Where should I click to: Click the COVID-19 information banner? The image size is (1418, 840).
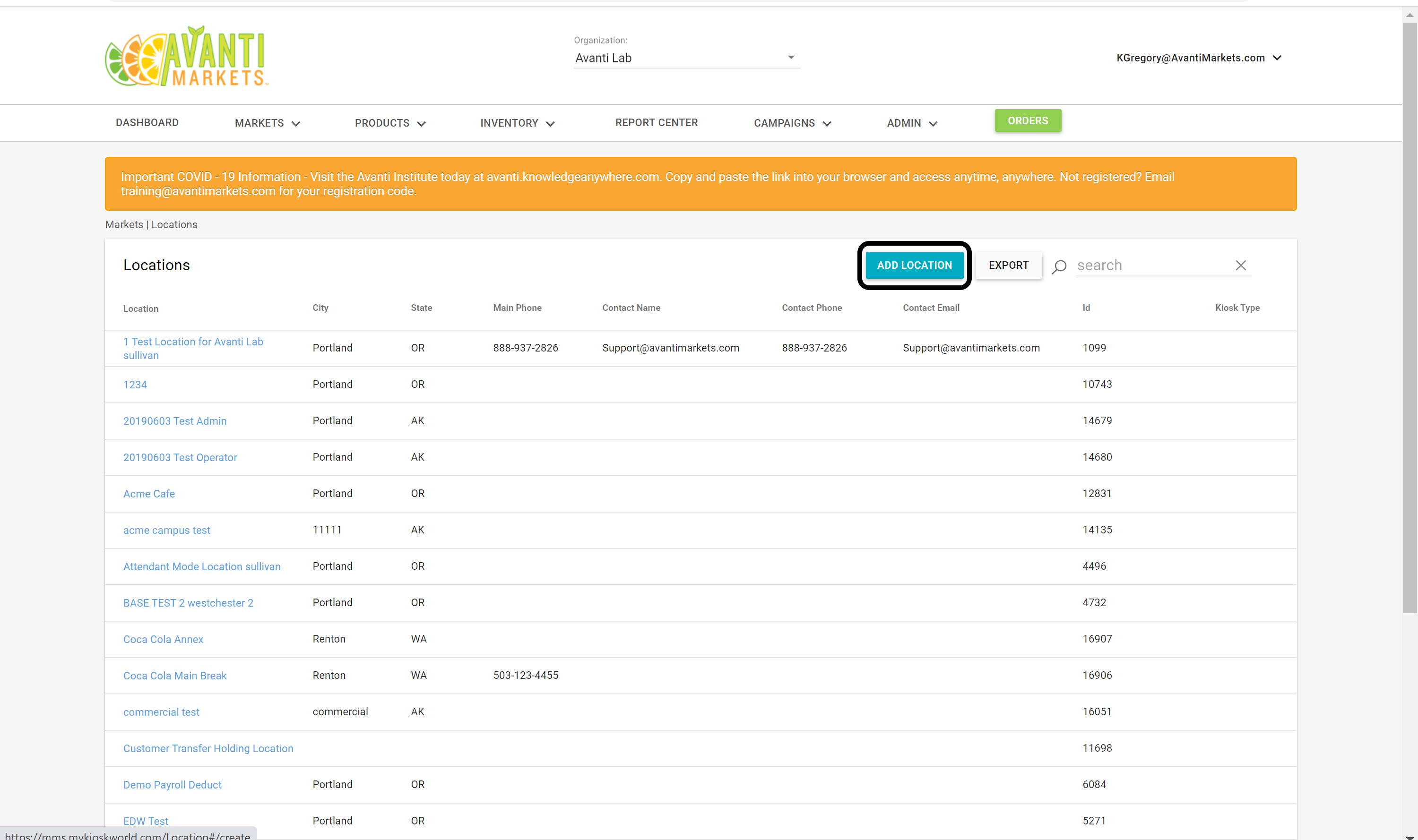click(700, 184)
